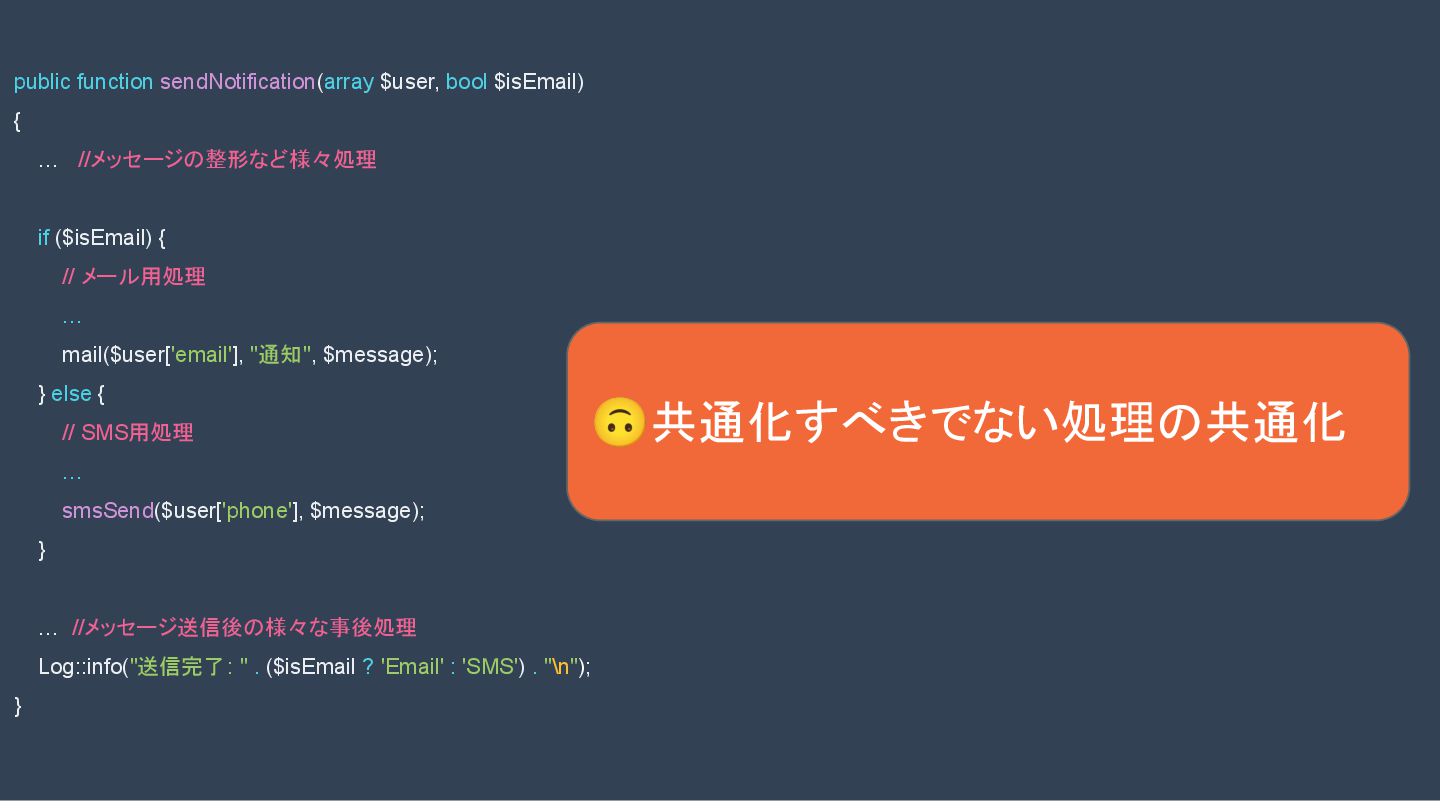This screenshot has height=810, width=1440.
Task: Click the メッセージの整形 comment line
Action: pos(227,160)
